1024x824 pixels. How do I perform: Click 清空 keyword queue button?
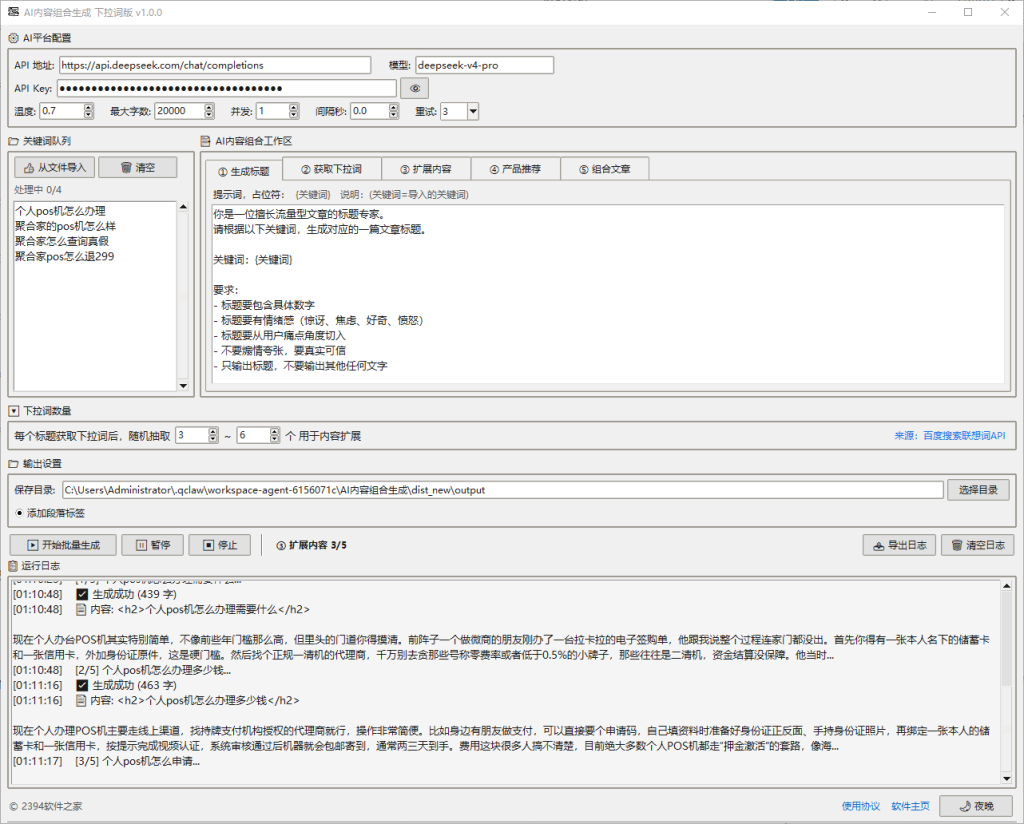tap(138, 167)
